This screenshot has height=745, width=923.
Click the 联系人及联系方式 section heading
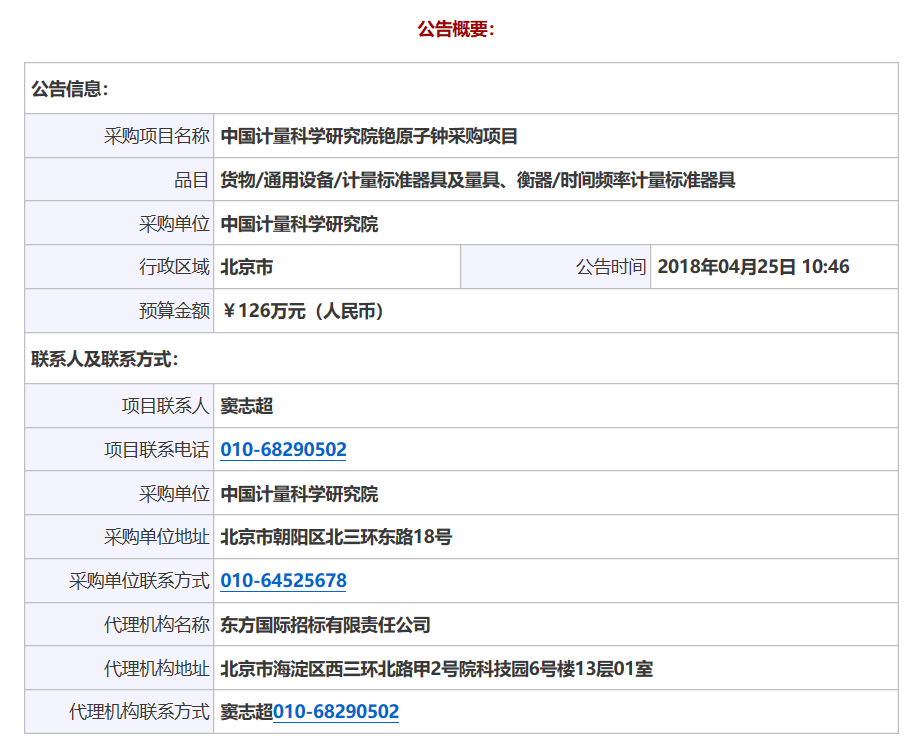[105, 359]
